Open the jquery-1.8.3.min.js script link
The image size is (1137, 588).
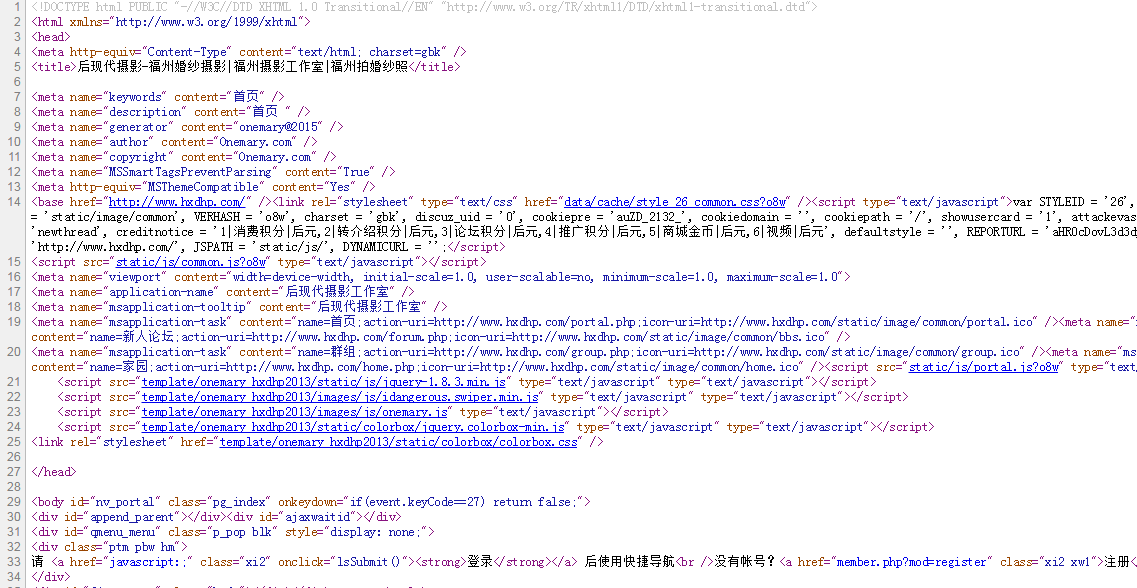click(323, 382)
